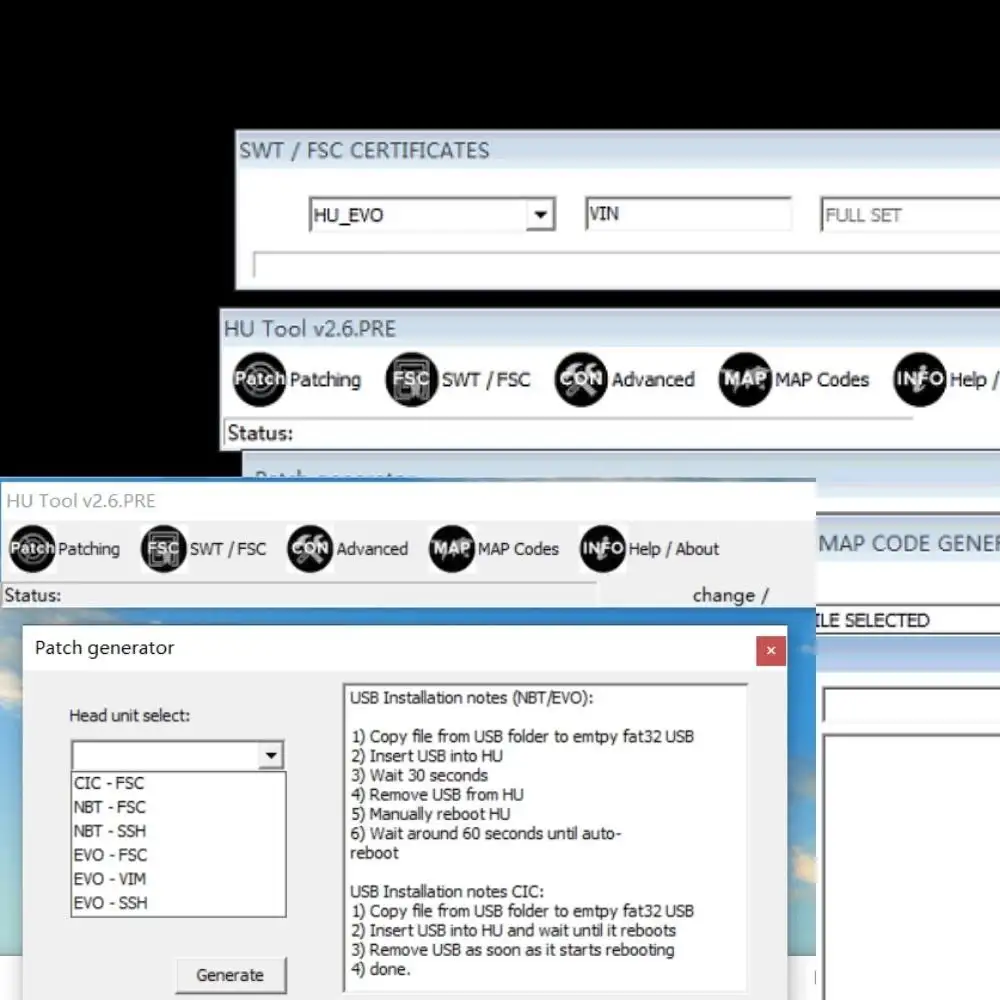Select EVO - SSH from the list
This screenshot has height=1000, width=1000.
coord(179,903)
